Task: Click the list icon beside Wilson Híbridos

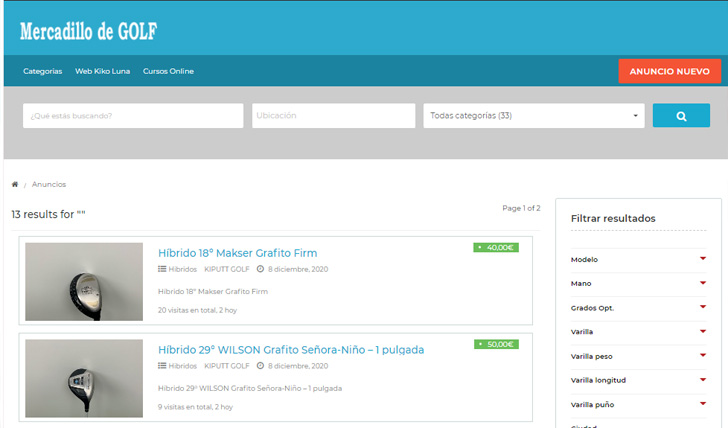Action: pyautogui.click(x=162, y=365)
